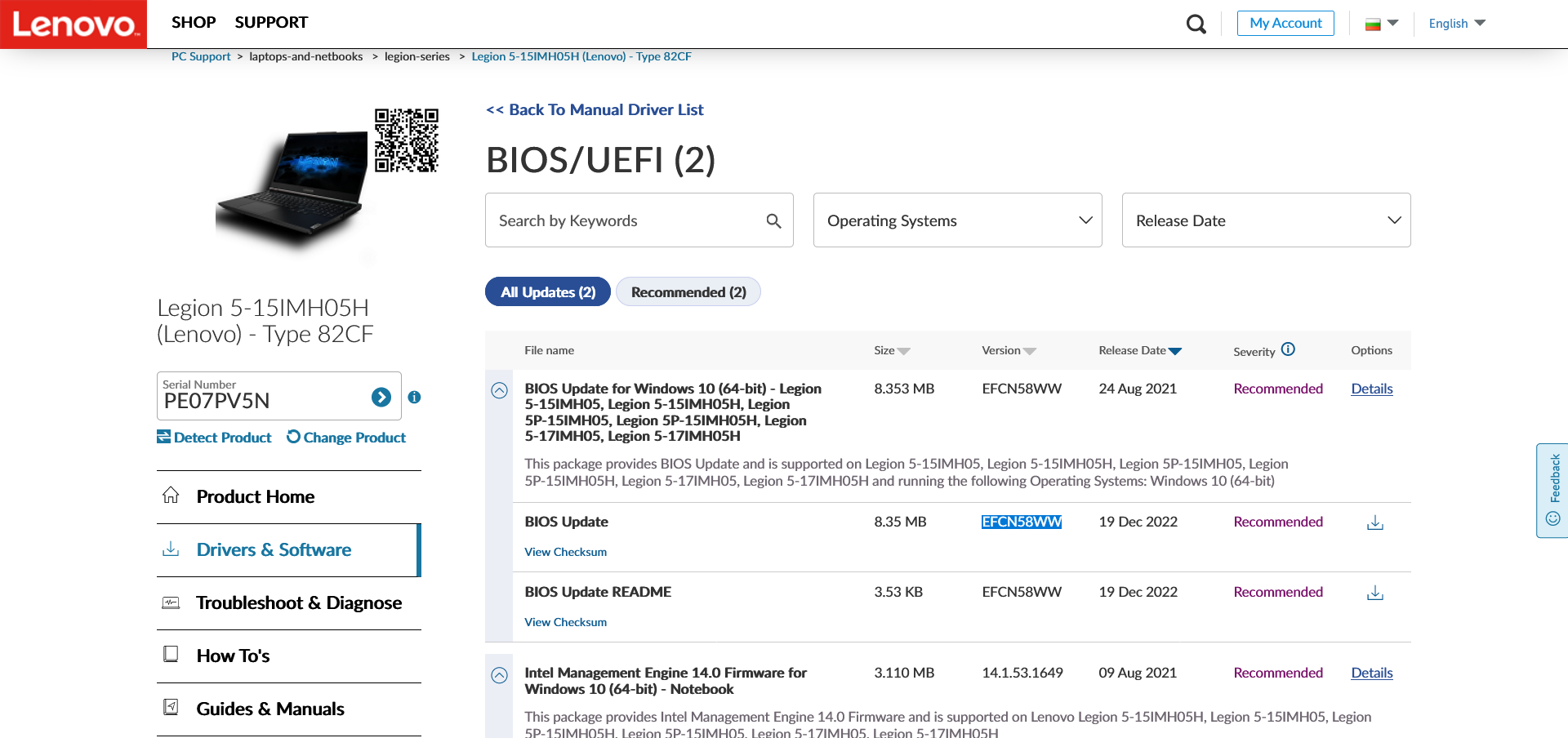Click the Severity info icon

click(x=1288, y=349)
